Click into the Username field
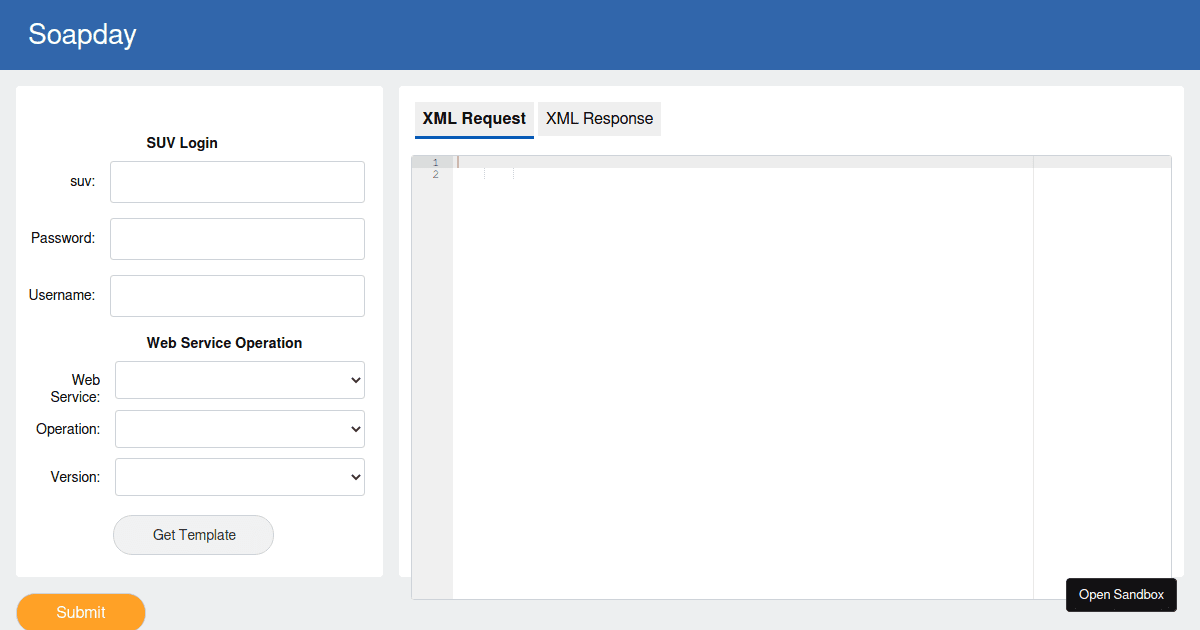 pos(237,296)
